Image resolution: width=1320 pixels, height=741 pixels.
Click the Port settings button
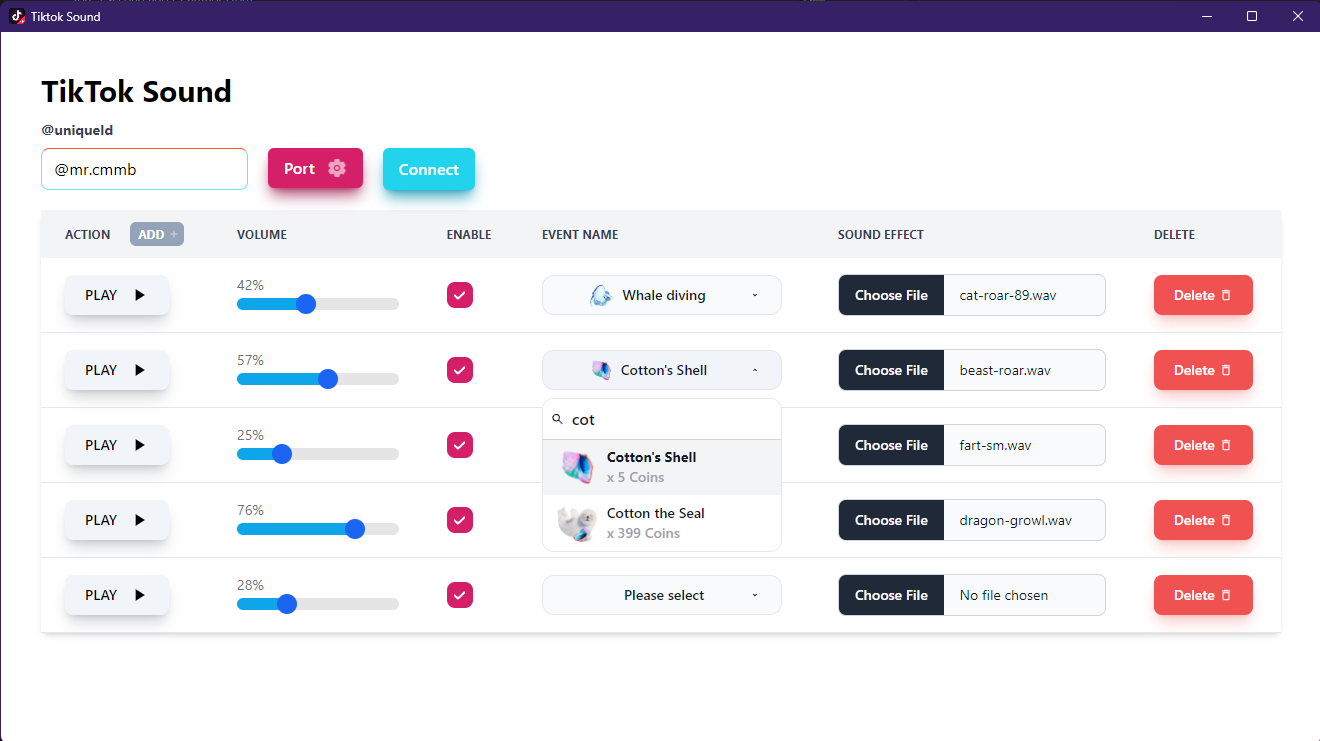point(315,168)
